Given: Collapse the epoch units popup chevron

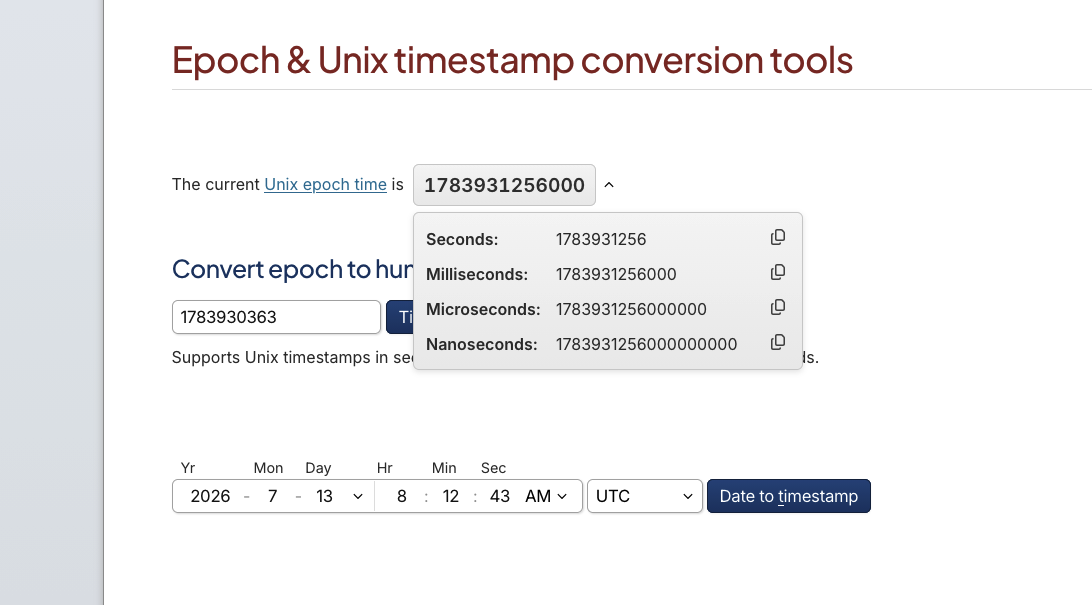Looking at the screenshot, I should pos(609,185).
